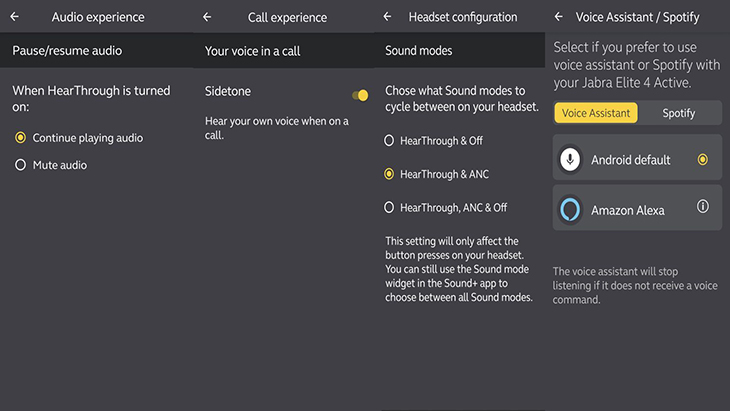The image size is (730, 411).
Task: Click 'The voice assistant will stop listening' note
Action: coord(635,285)
